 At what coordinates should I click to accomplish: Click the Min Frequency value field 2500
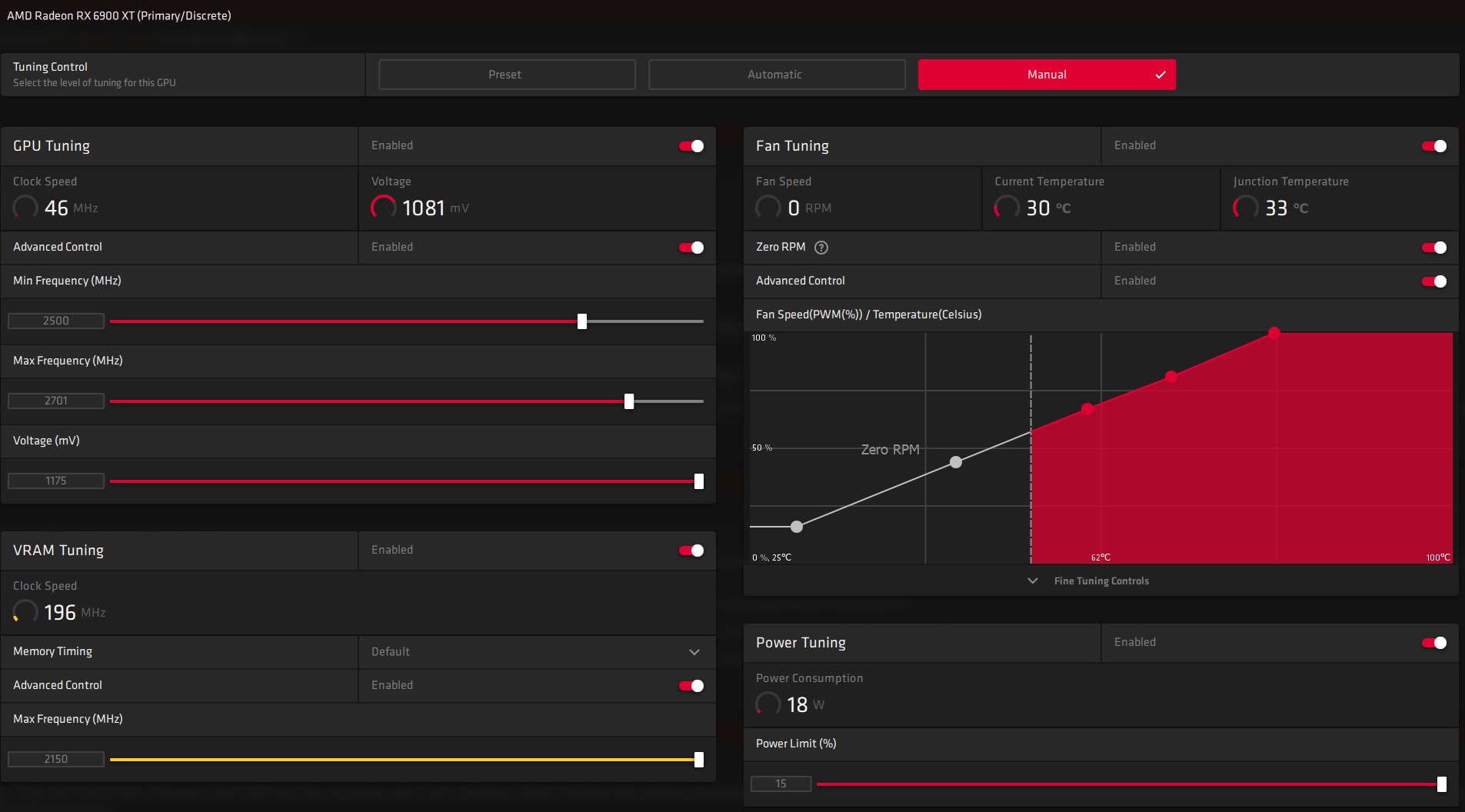[x=56, y=321]
